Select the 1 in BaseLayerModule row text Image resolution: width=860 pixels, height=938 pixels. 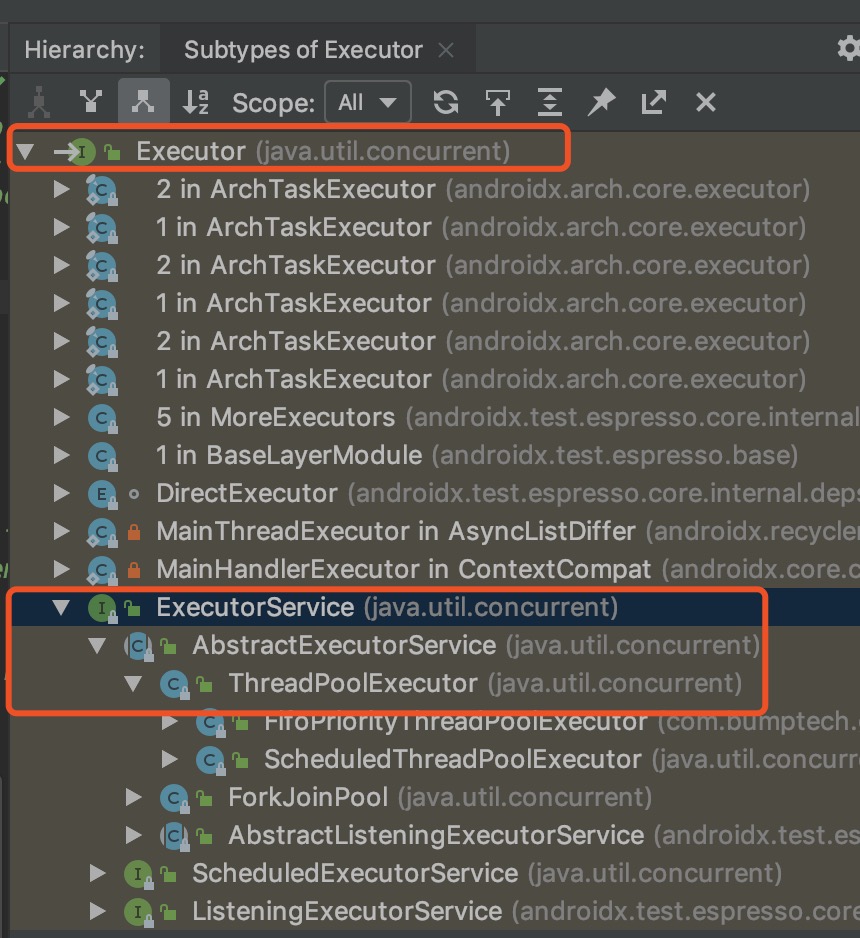[477, 455]
